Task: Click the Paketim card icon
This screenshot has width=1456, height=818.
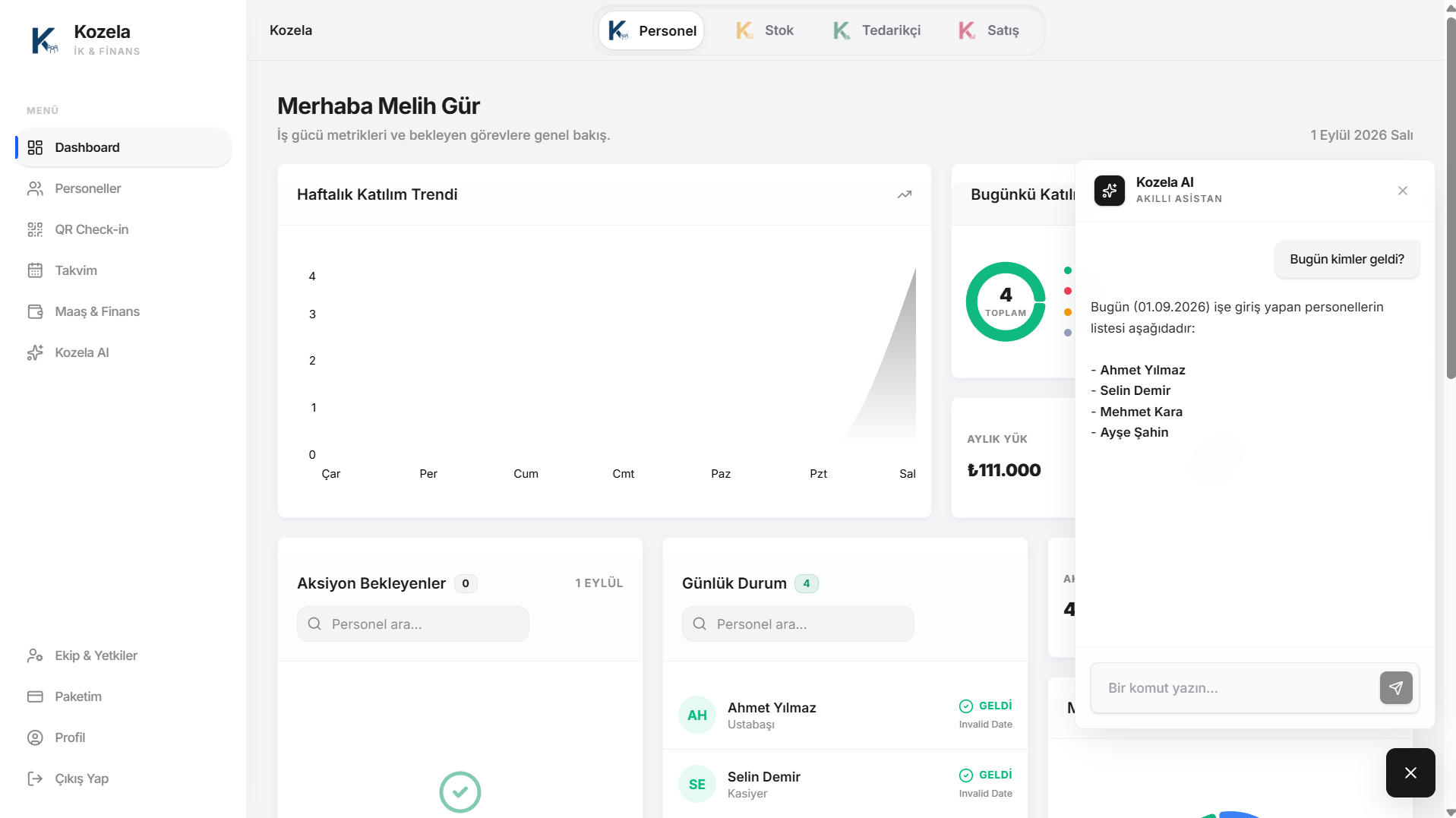Action: pyautogui.click(x=35, y=696)
